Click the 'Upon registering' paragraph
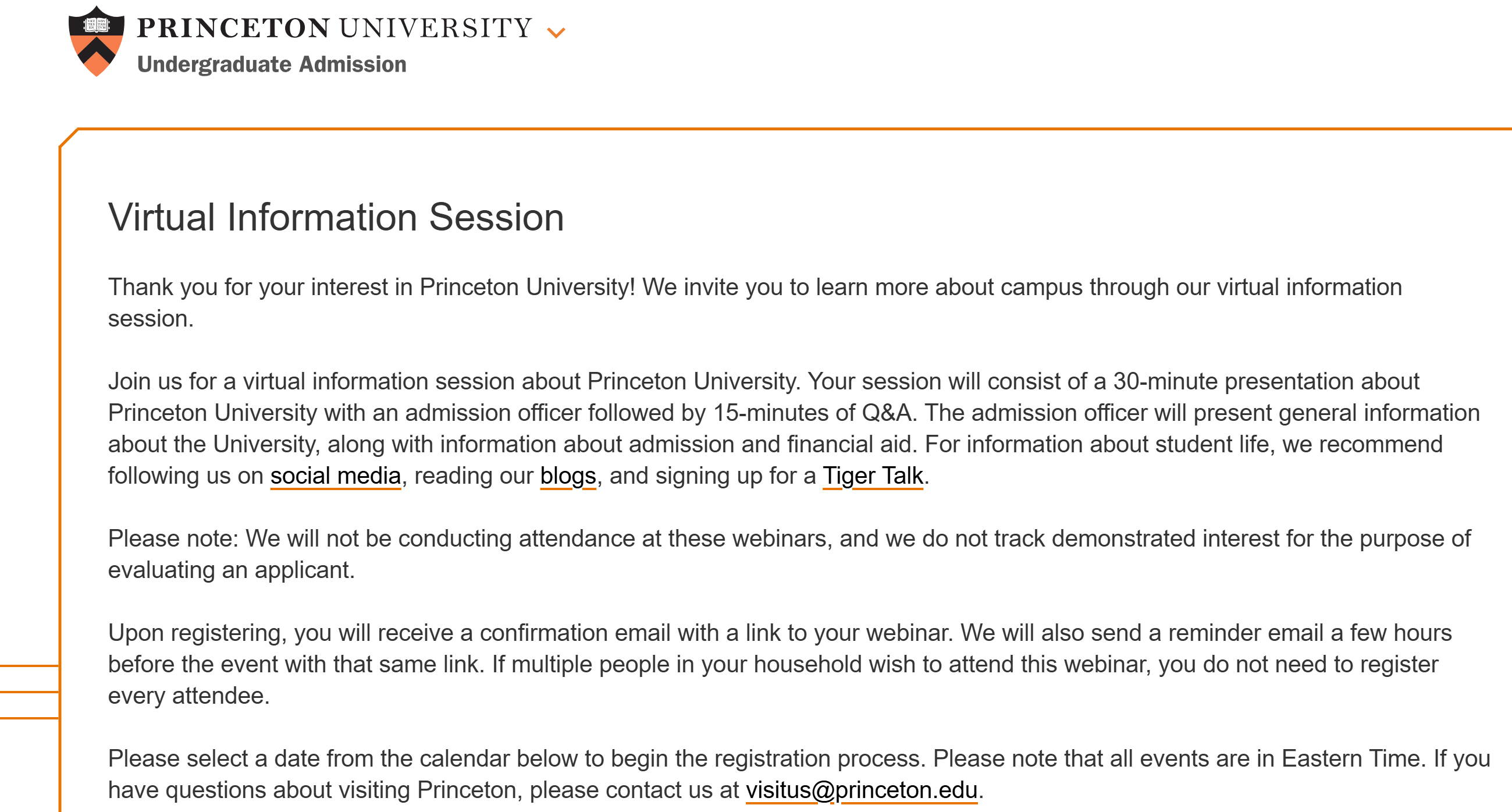The height and width of the screenshot is (812, 1512). tap(780, 664)
